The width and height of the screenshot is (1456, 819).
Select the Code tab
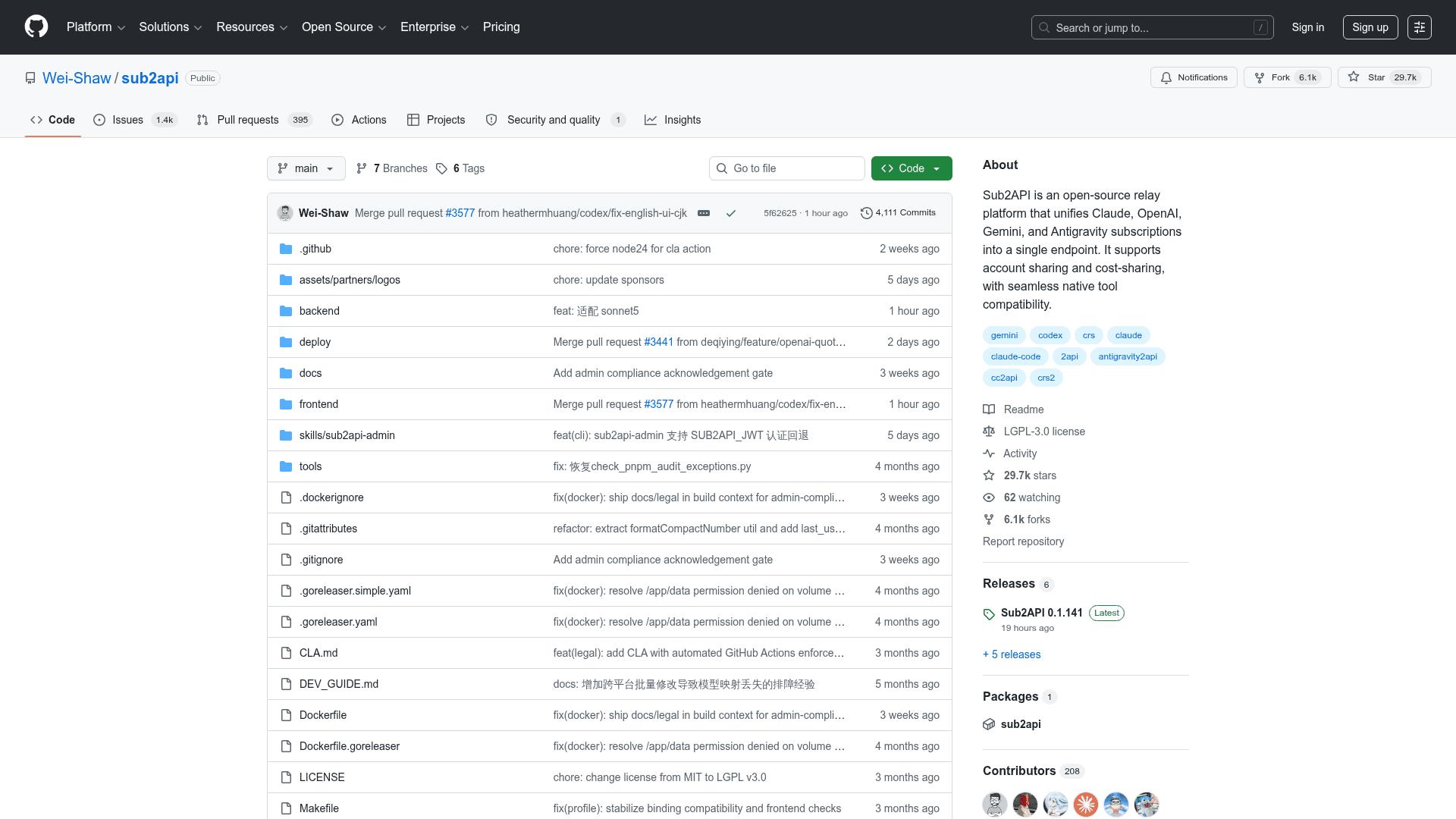(52, 120)
